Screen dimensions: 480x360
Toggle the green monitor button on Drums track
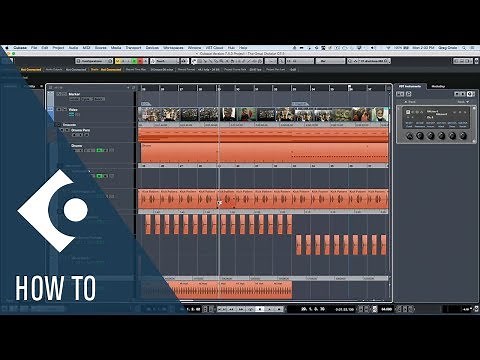pos(99,150)
